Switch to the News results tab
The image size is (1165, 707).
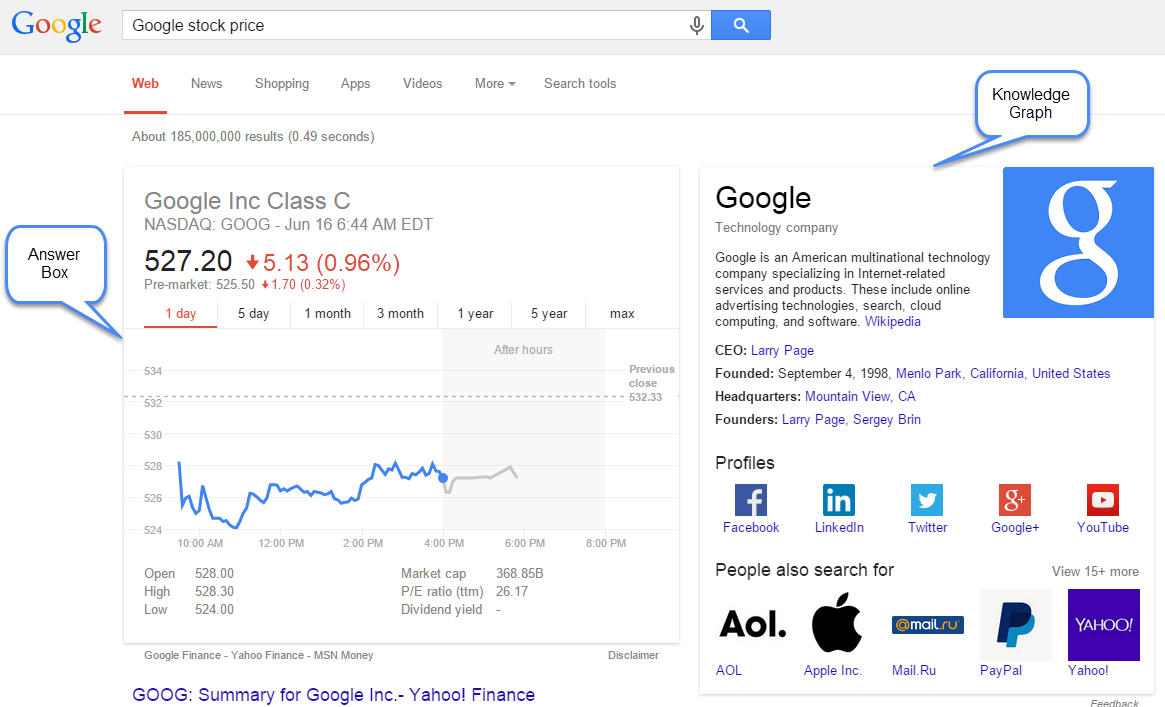coord(206,84)
